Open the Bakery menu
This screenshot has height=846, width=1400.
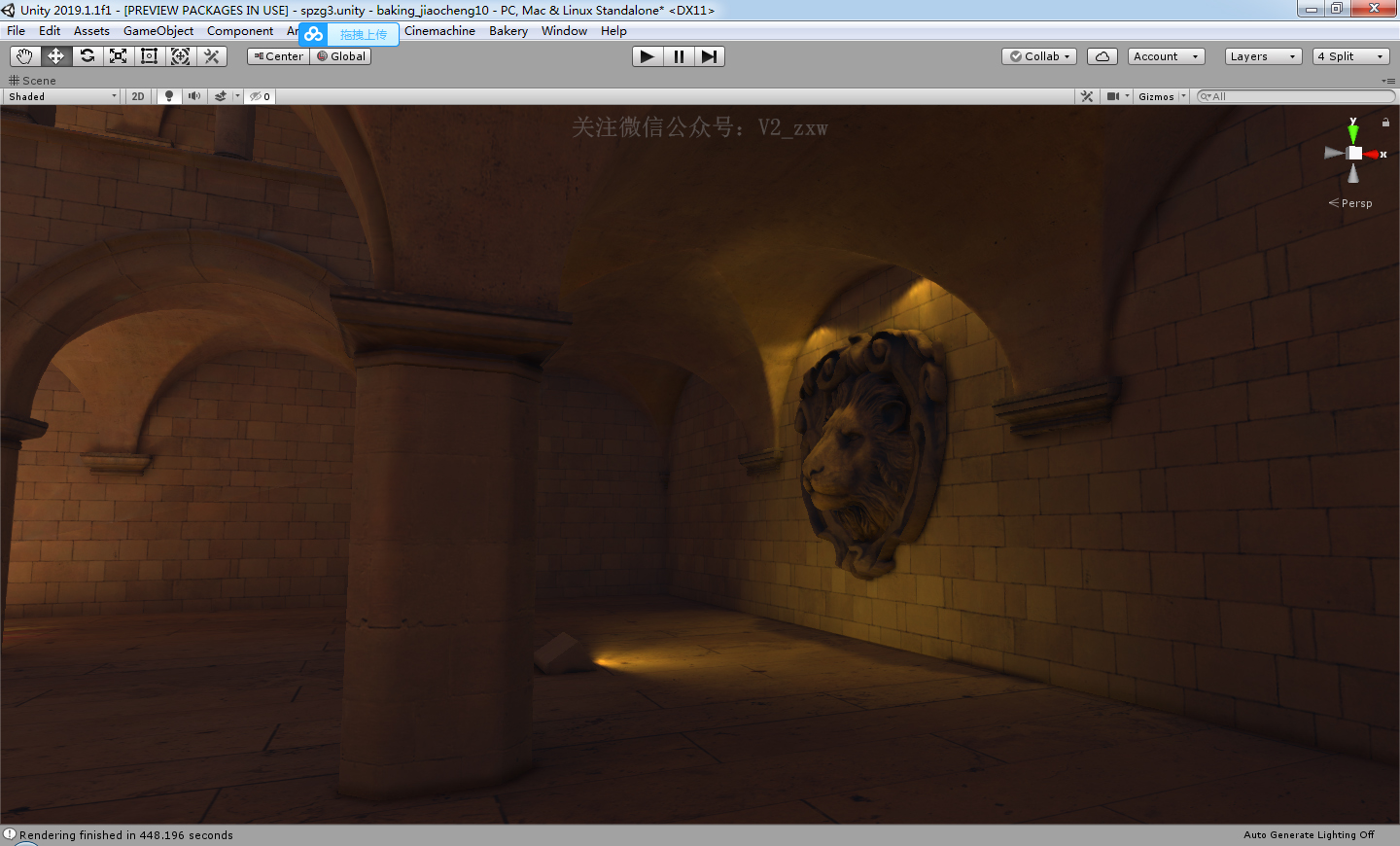[x=508, y=31]
